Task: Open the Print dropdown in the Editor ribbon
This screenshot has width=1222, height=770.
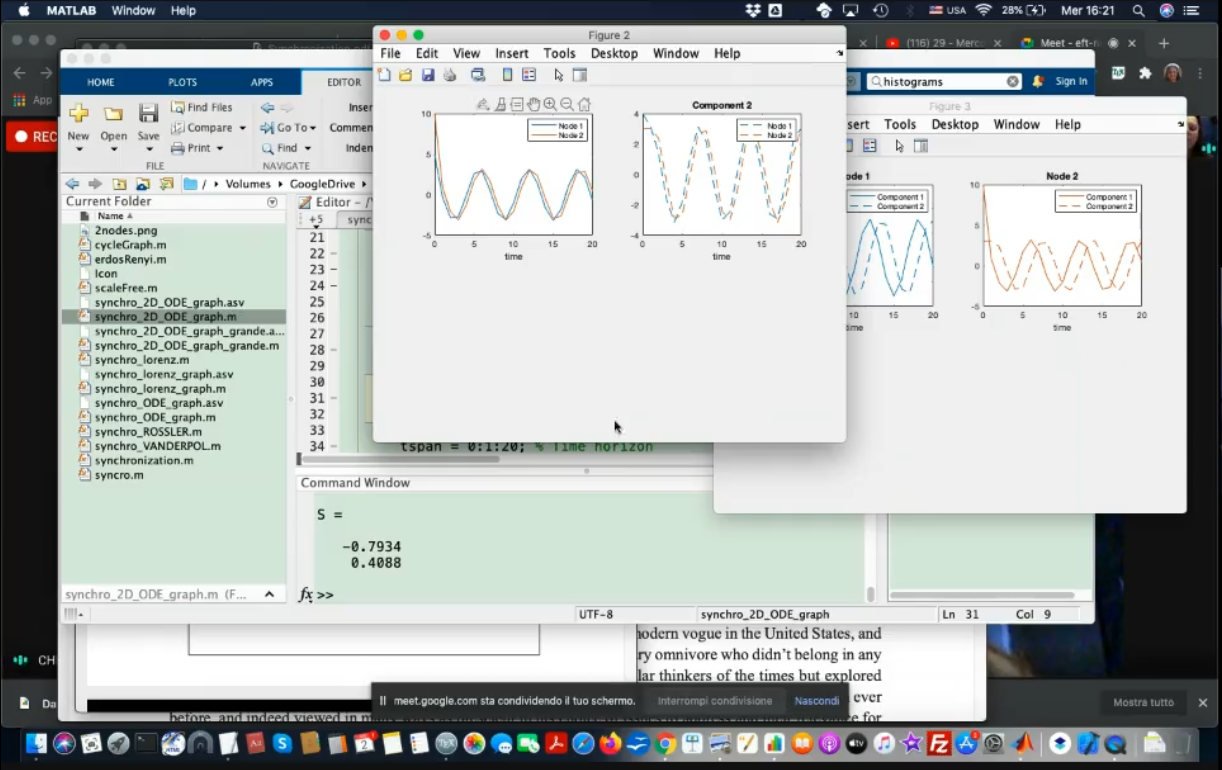Action: [219, 148]
